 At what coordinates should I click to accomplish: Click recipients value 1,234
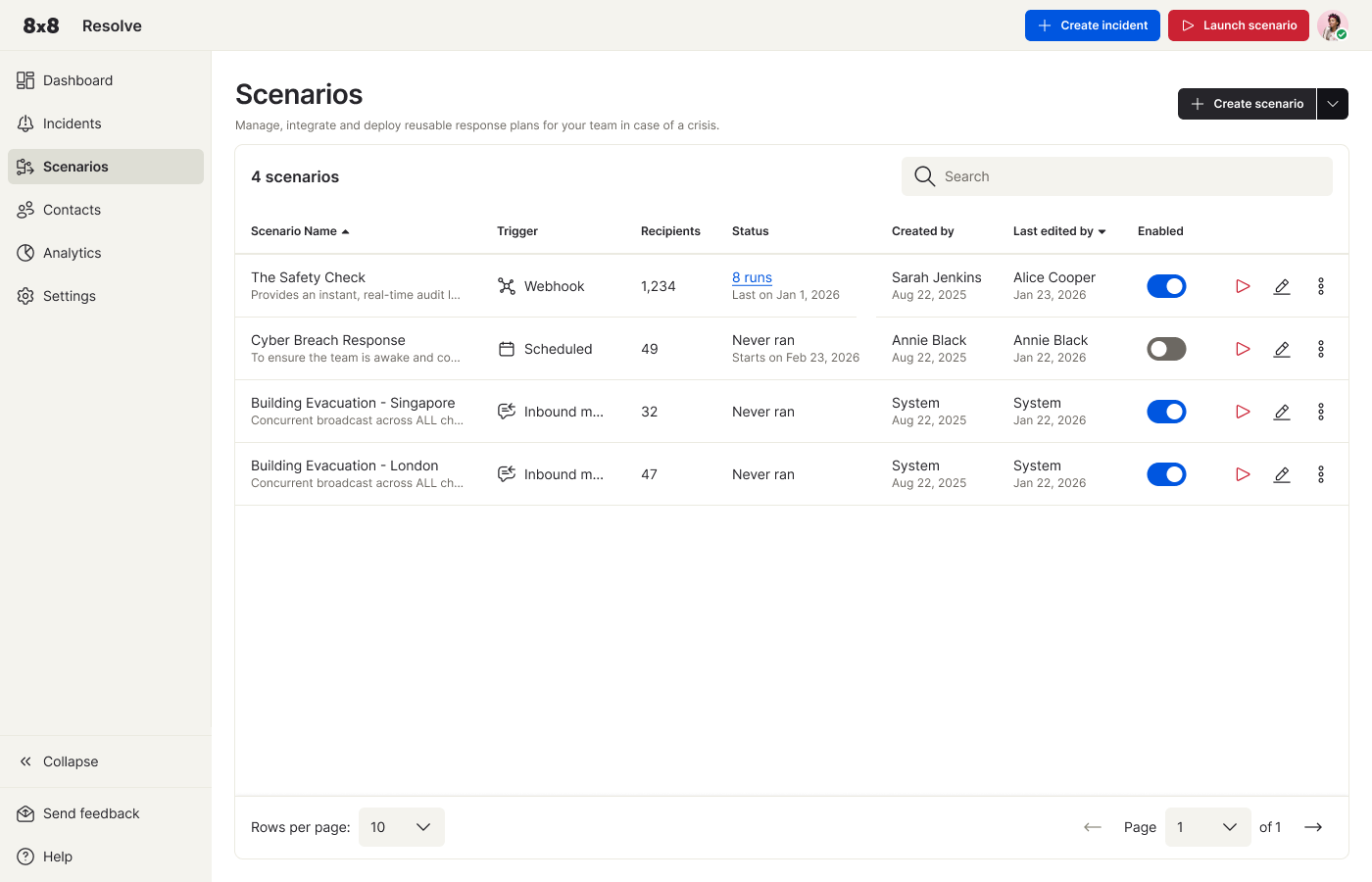[659, 286]
